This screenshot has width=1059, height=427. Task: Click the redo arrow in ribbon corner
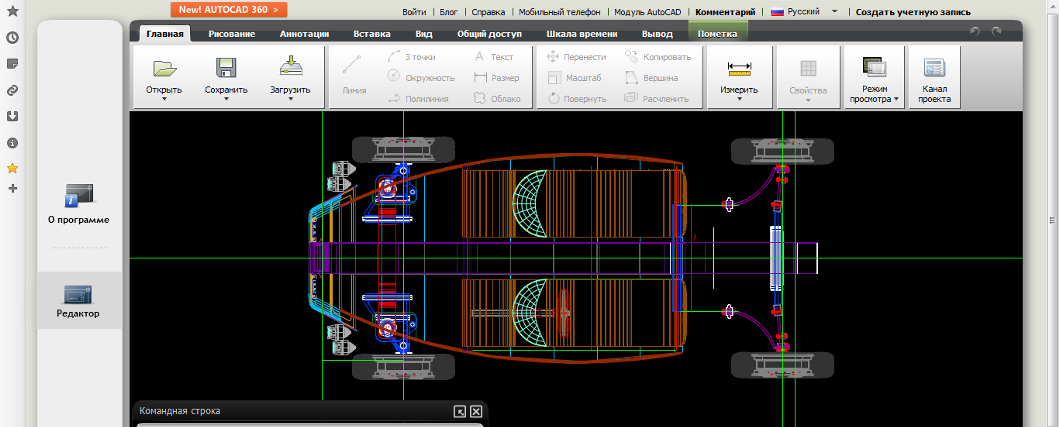click(996, 32)
